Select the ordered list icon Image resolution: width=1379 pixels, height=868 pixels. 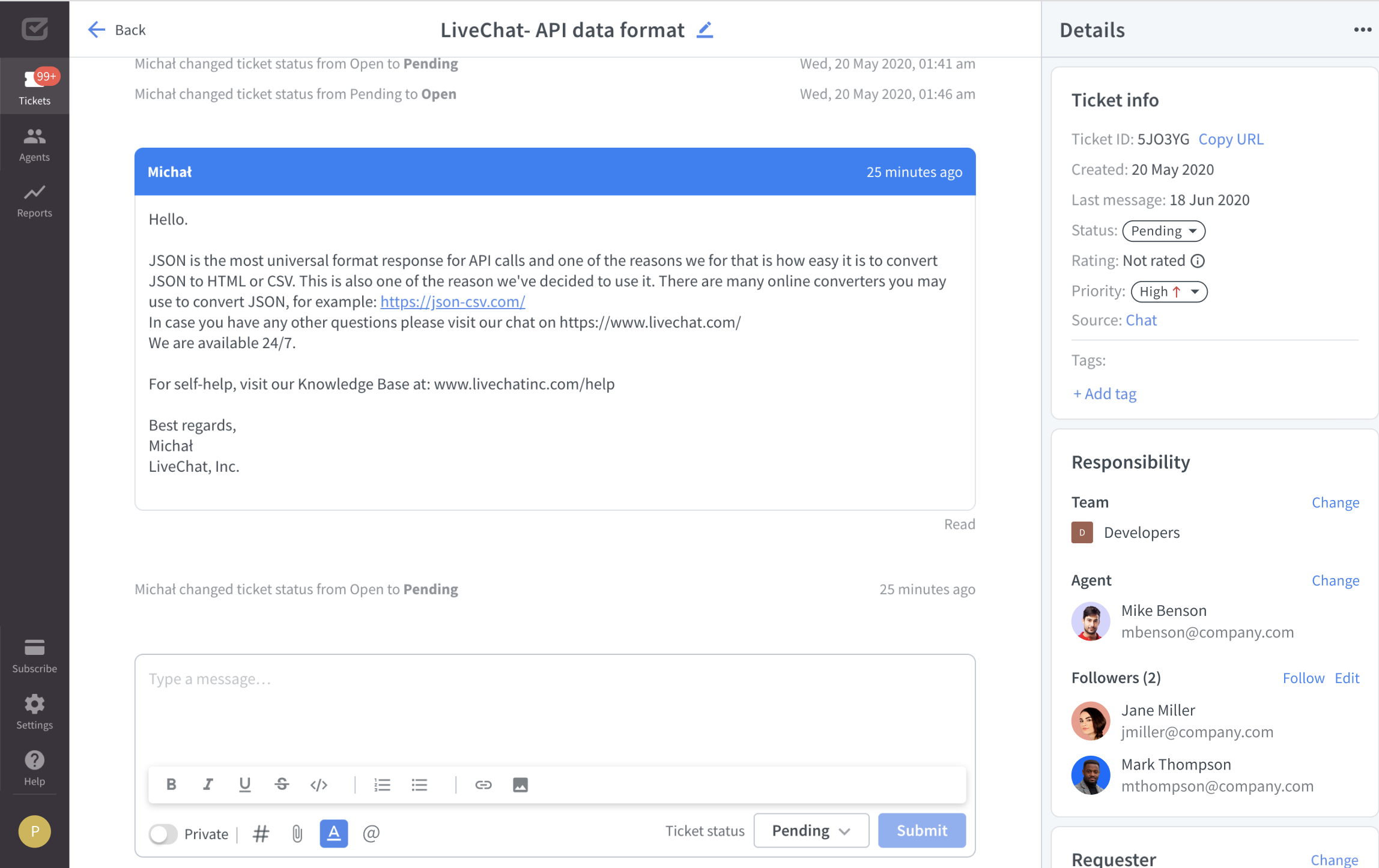point(382,785)
